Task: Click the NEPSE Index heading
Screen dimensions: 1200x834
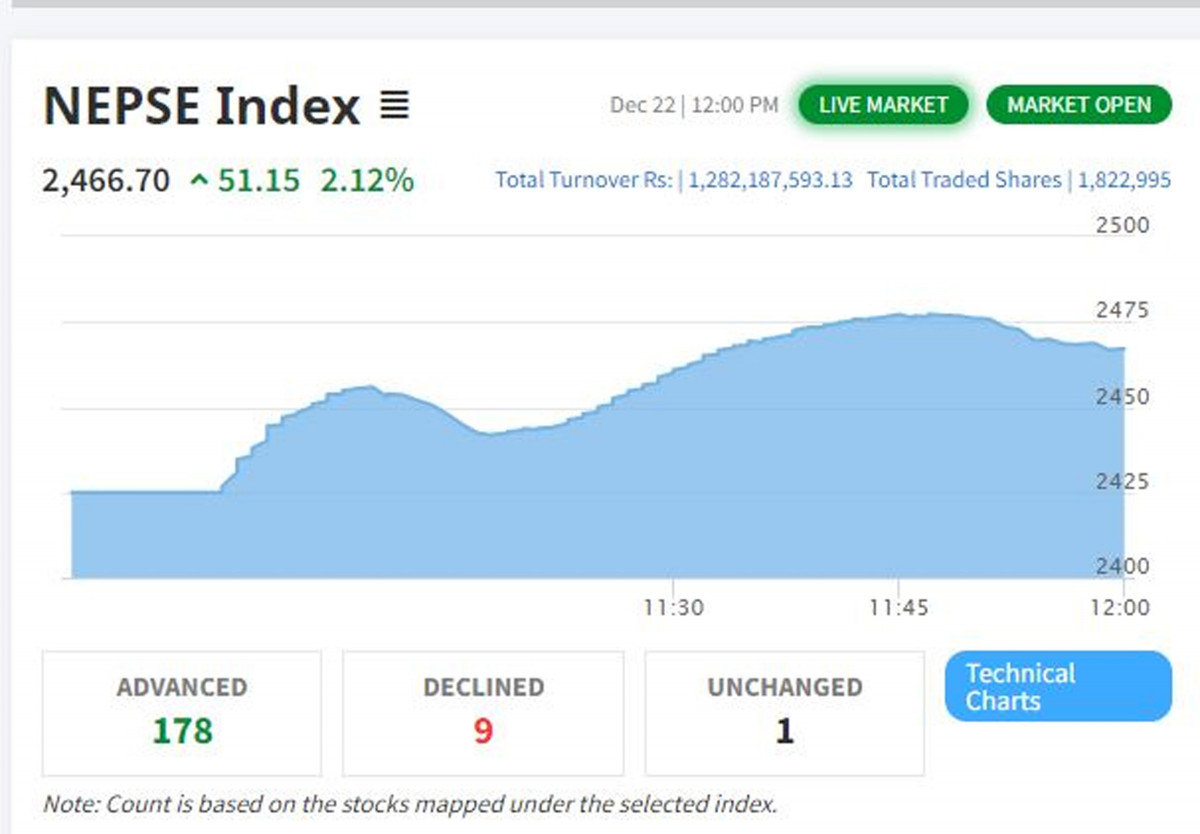Action: click(x=202, y=106)
